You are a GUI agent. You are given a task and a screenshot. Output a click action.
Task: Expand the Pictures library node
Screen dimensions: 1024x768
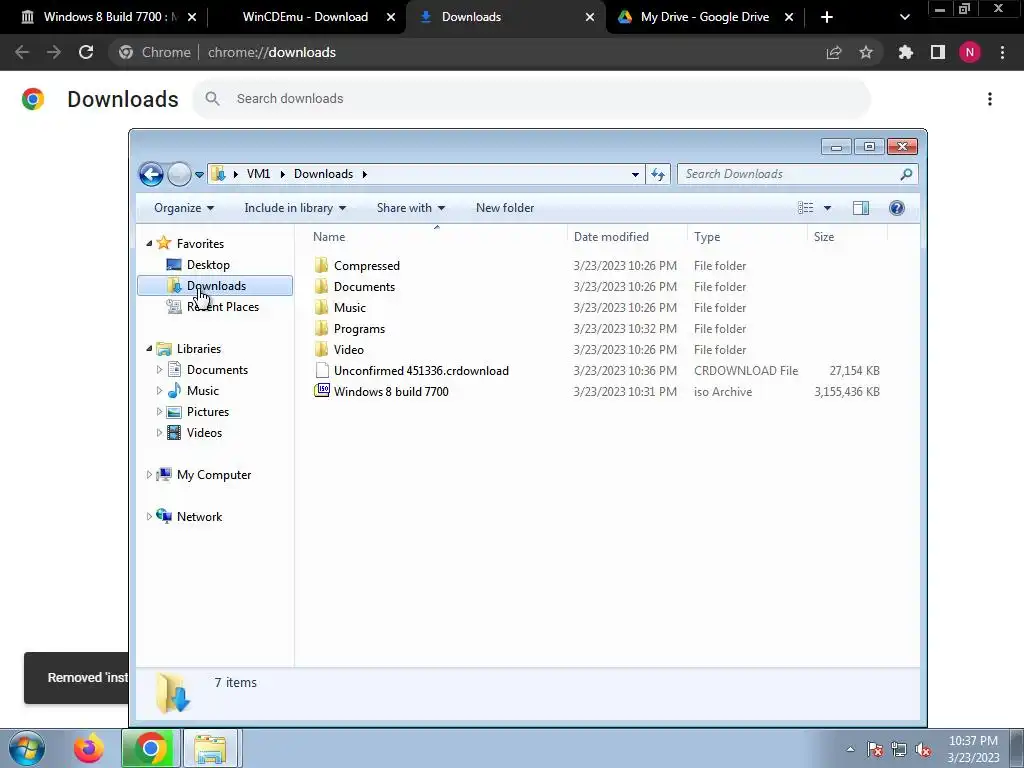click(x=159, y=411)
